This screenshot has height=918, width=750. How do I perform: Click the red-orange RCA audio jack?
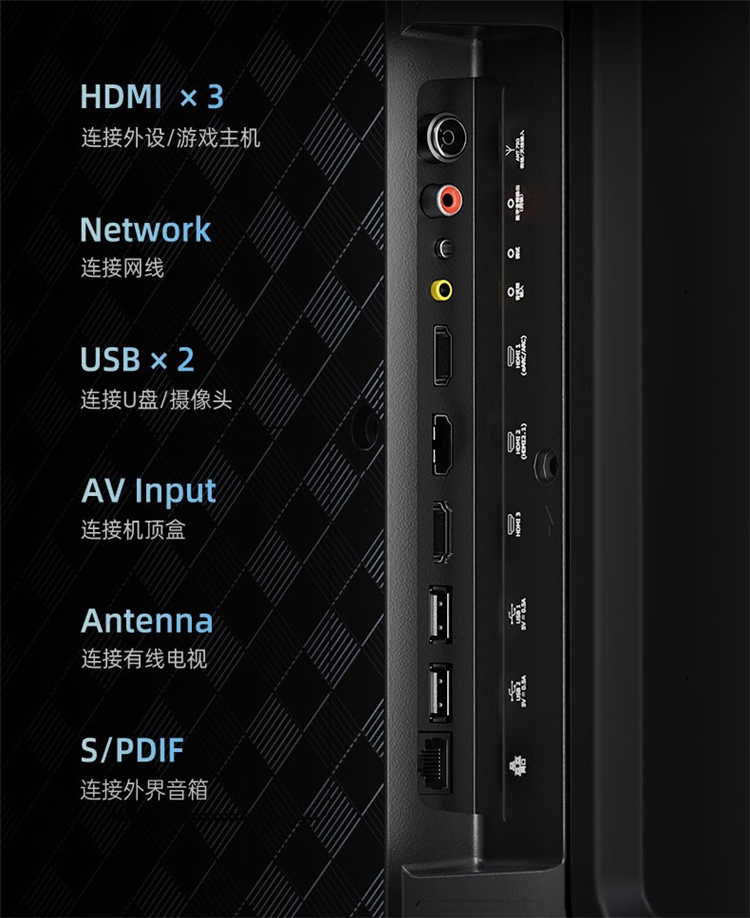[444, 200]
